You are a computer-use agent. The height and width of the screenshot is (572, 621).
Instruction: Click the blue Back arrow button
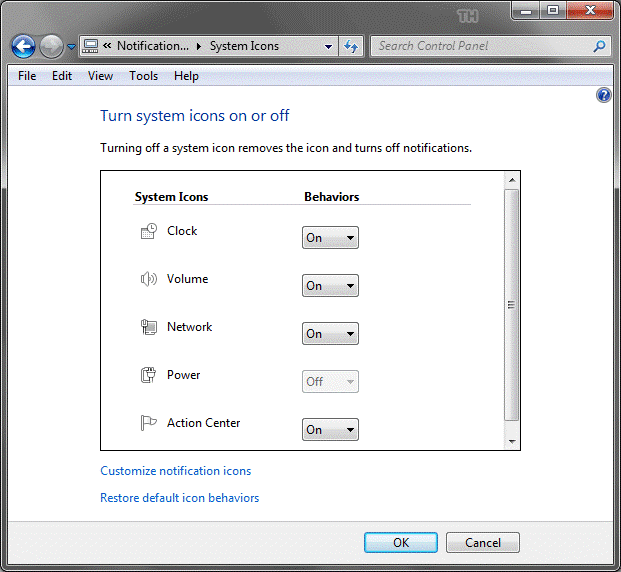[x=23, y=46]
